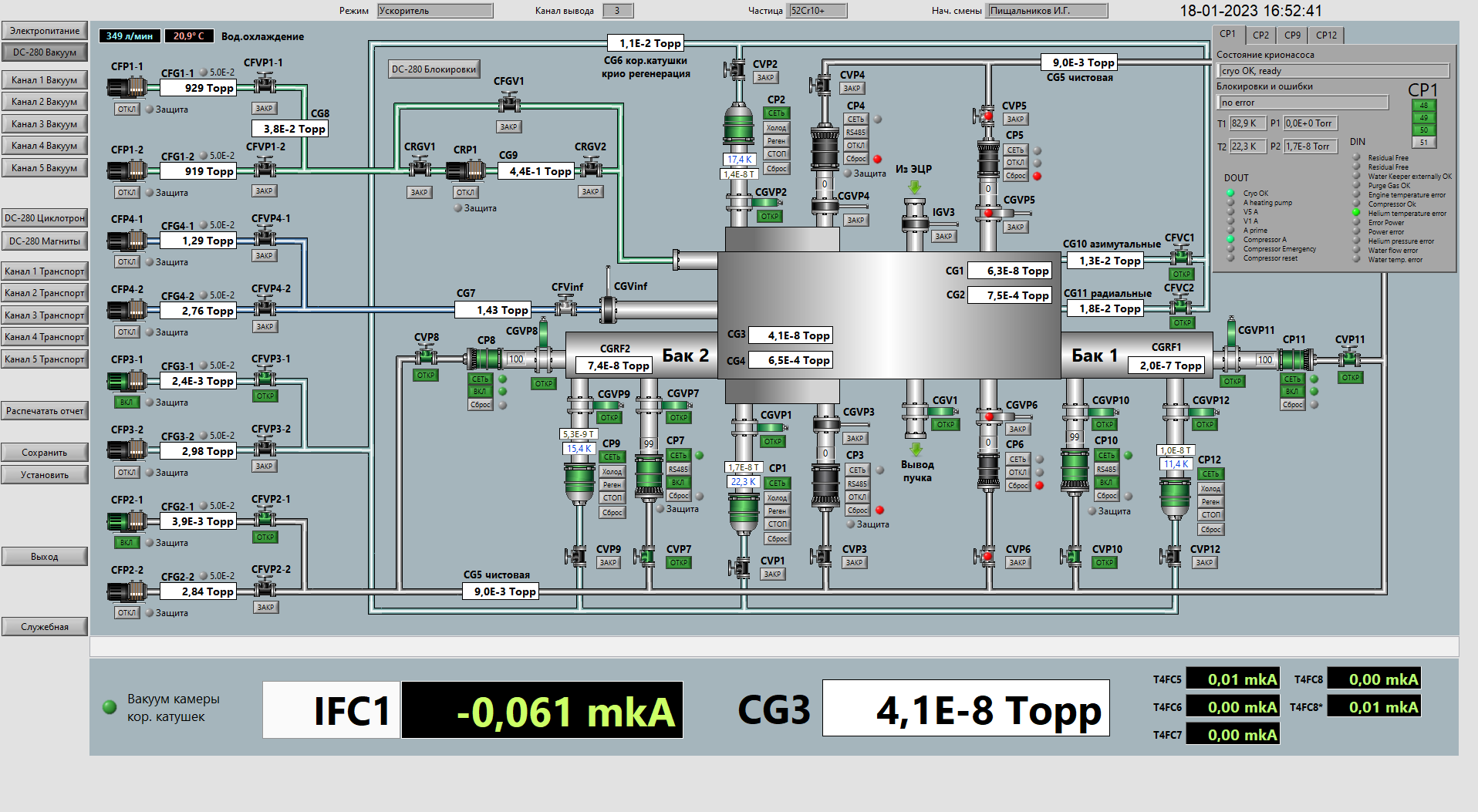
Task: Expand the Нач. смены name selector
Action: [1047, 11]
